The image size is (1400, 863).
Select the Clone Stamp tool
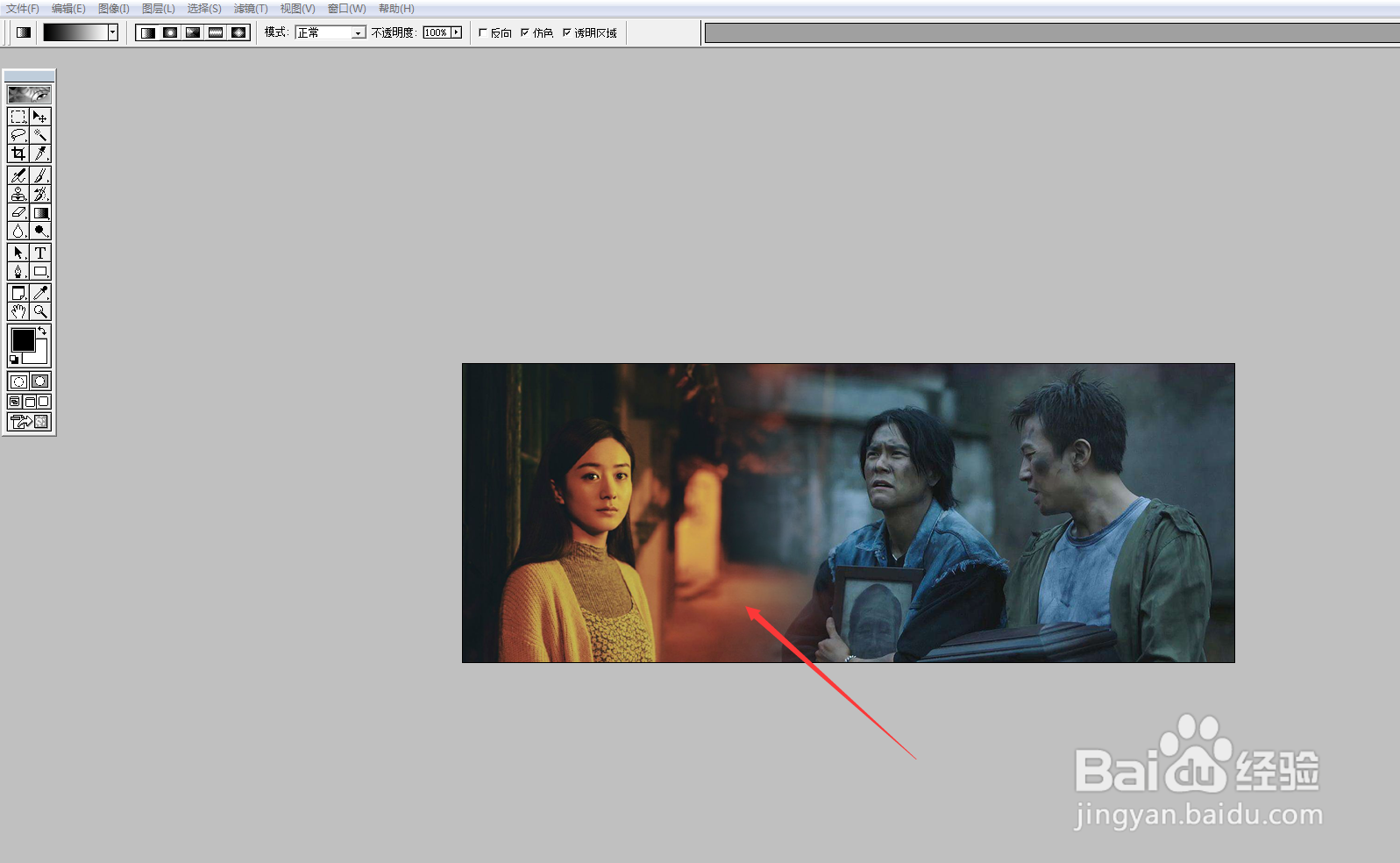click(18, 194)
